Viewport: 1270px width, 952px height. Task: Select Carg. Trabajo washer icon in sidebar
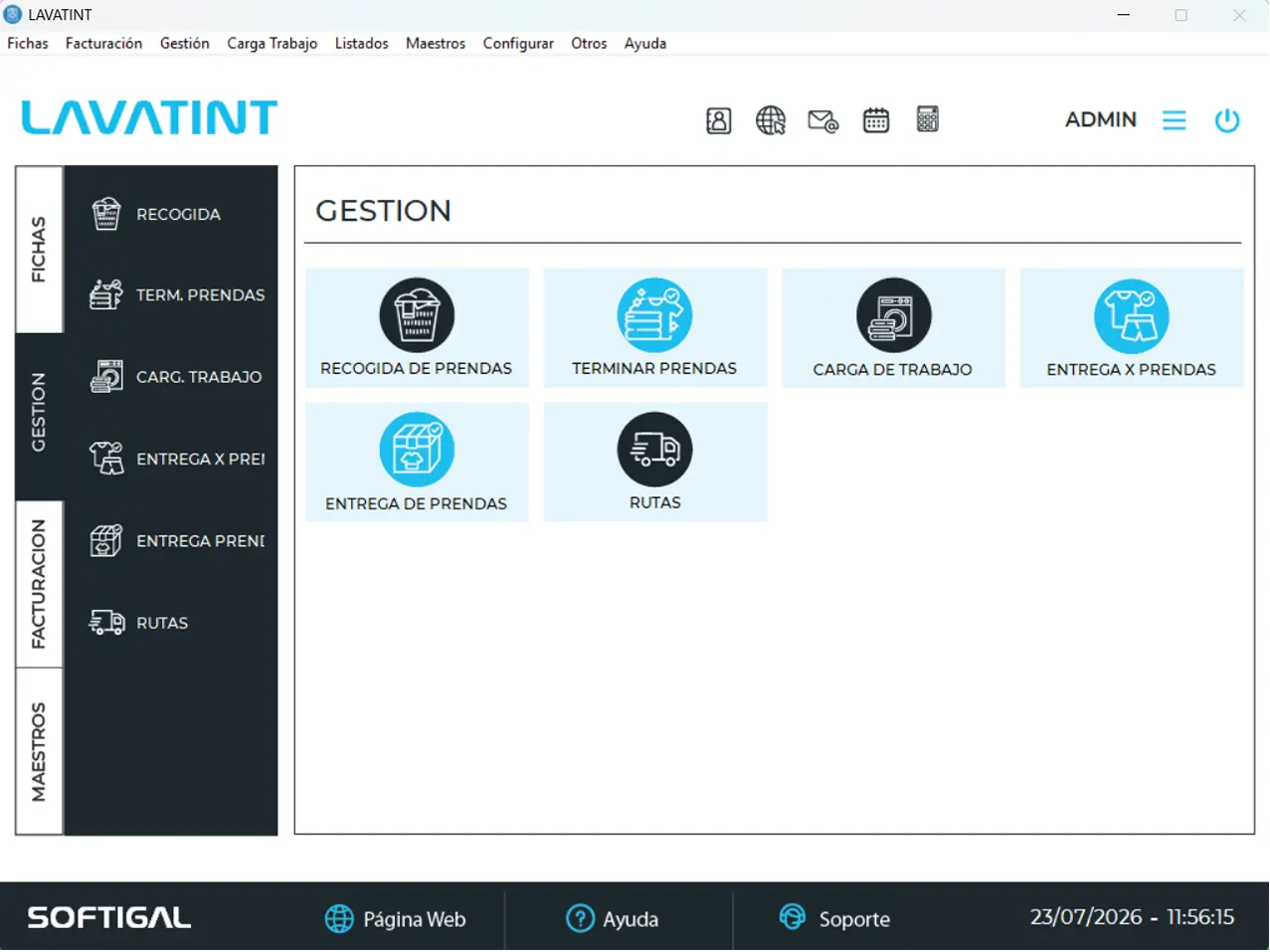coord(106,377)
